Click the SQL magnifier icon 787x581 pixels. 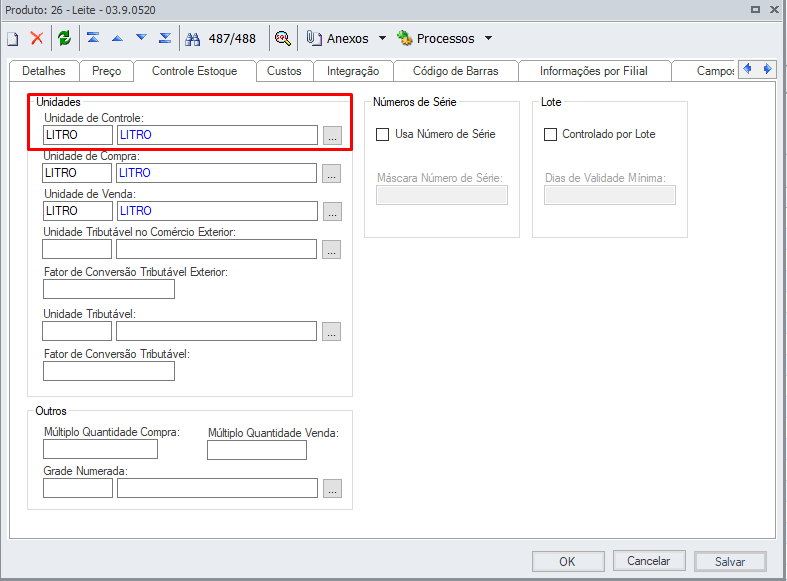pyautogui.click(x=283, y=38)
